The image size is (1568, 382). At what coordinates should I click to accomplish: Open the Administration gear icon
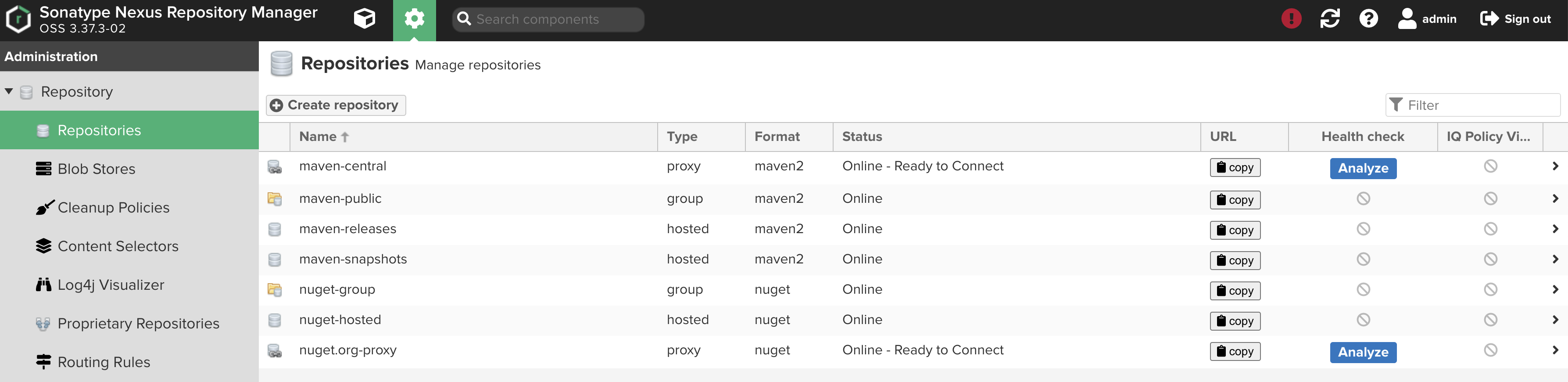(x=415, y=19)
